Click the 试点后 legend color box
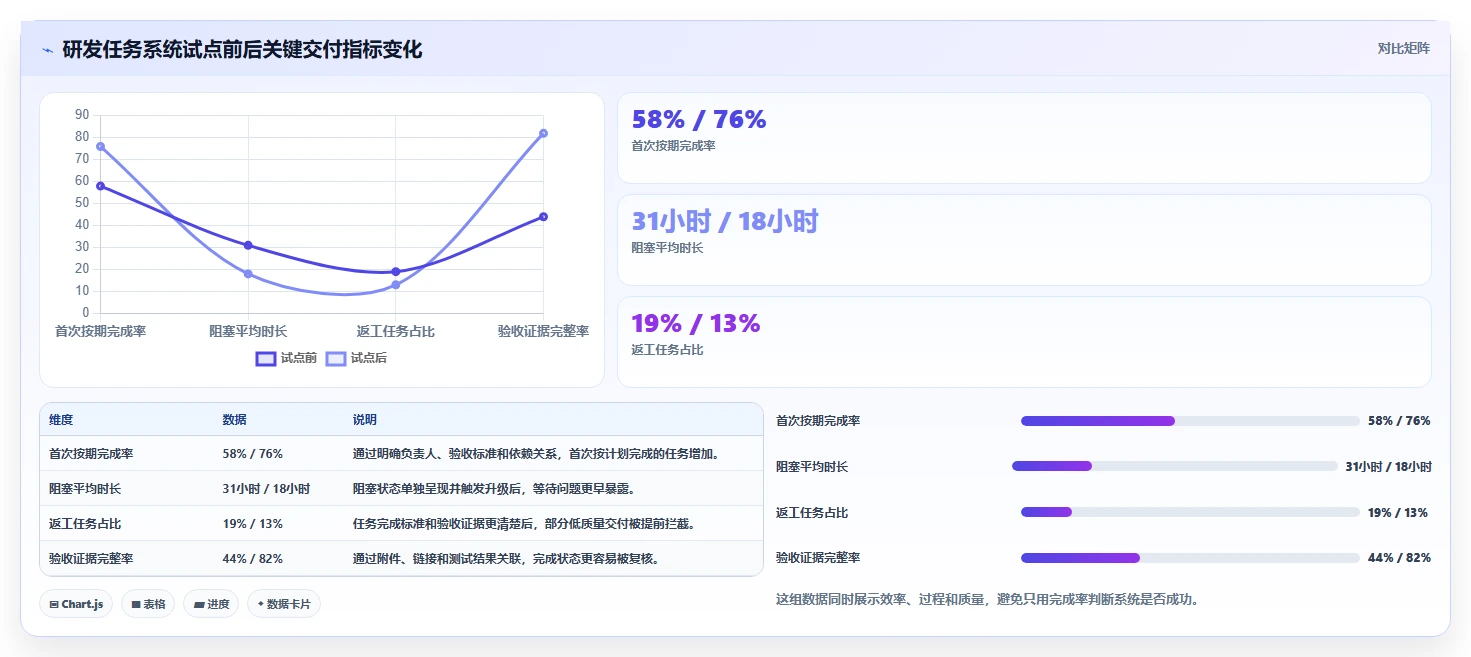 (336, 358)
